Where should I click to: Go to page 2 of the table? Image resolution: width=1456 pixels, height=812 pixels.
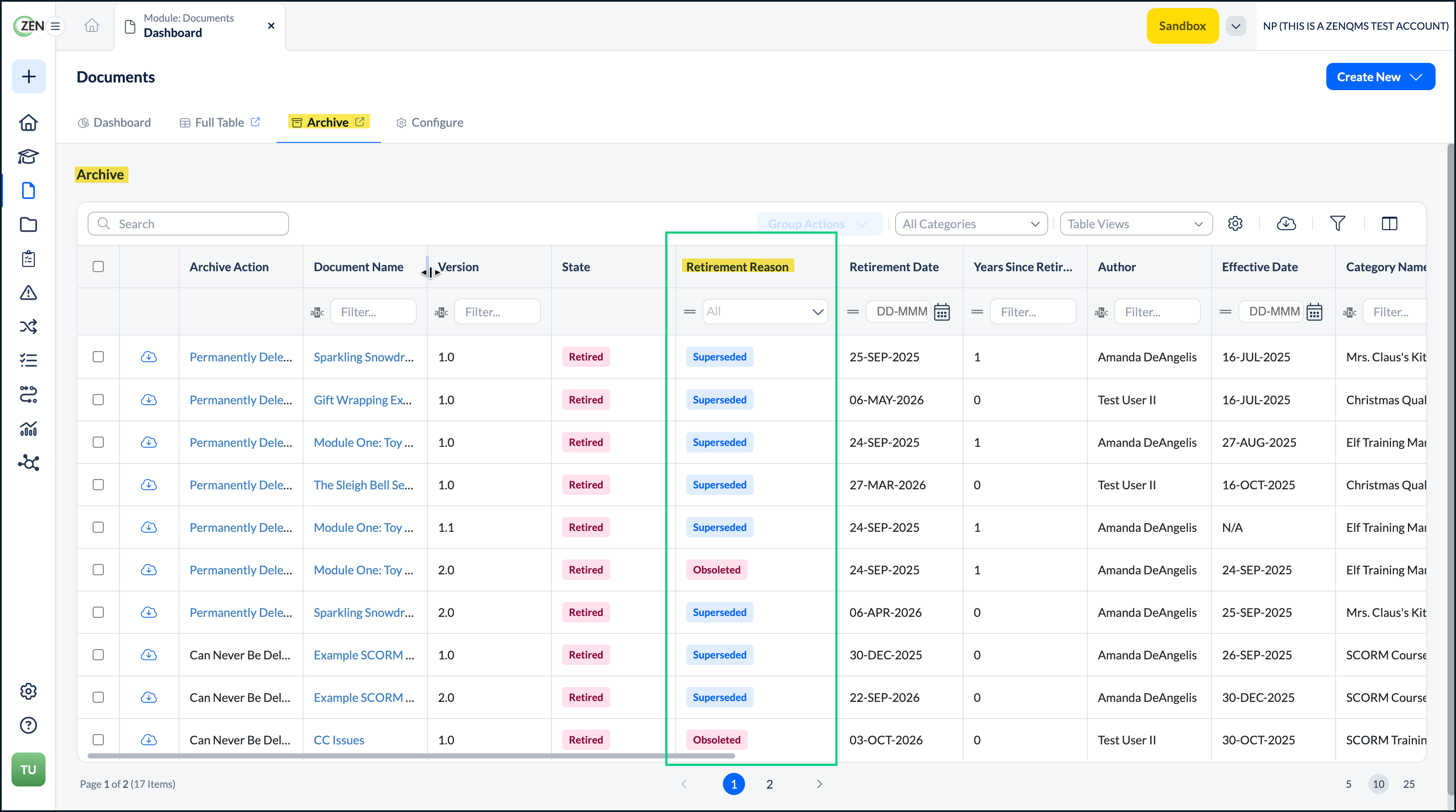pos(769,784)
